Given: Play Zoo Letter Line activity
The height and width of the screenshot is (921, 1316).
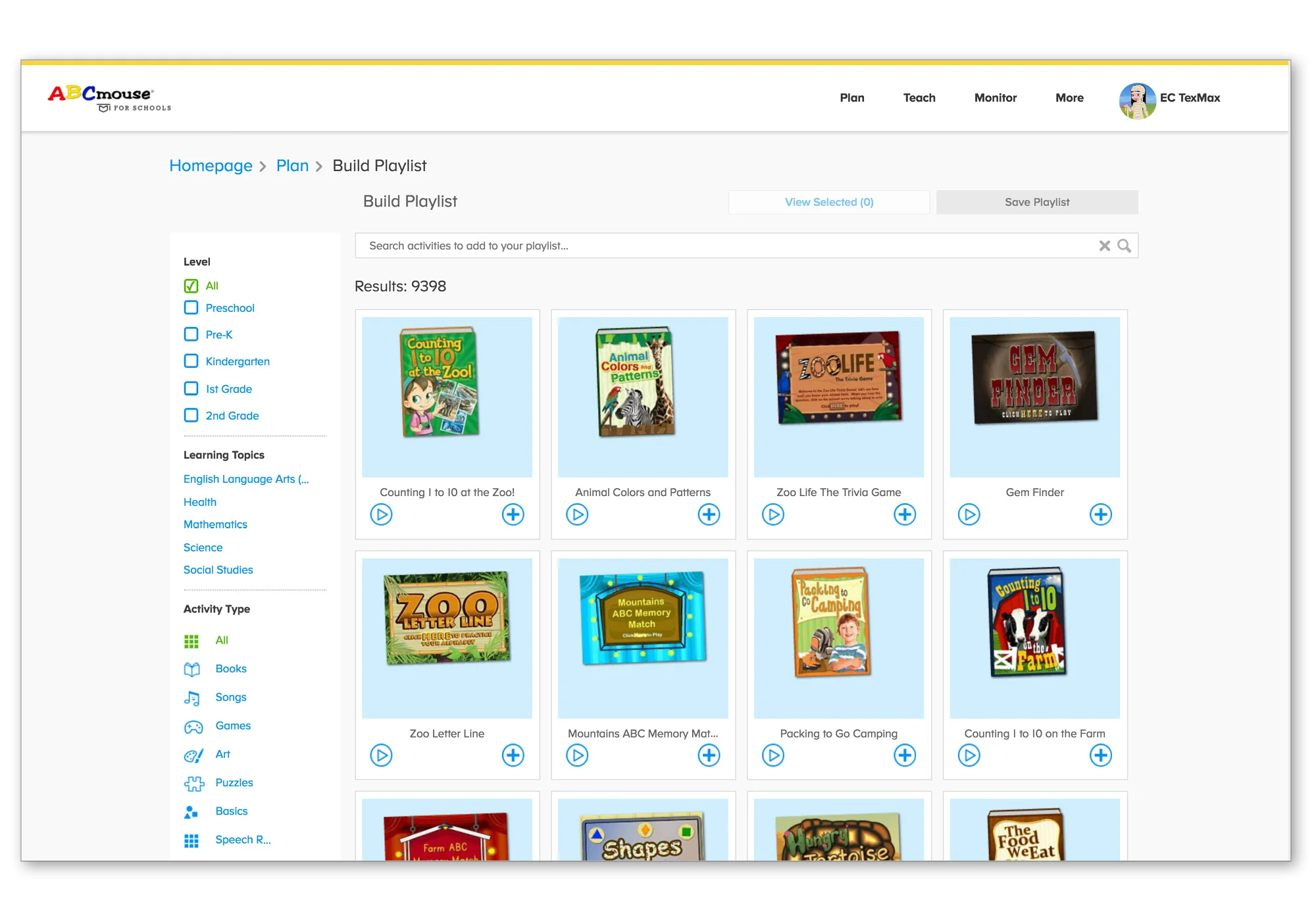Looking at the screenshot, I should click(x=381, y=755).
